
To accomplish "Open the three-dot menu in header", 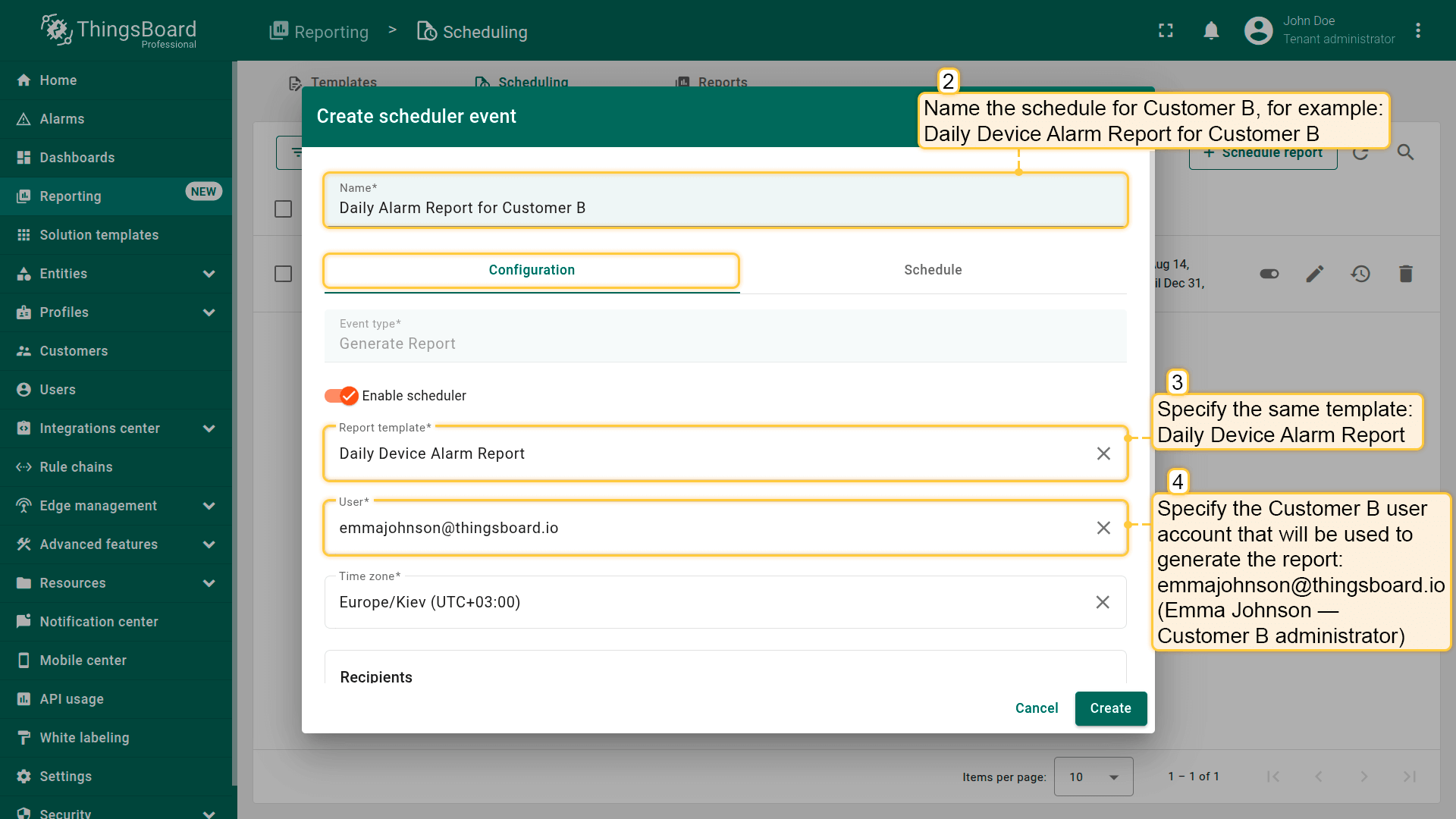I will tap(1417, 30).
